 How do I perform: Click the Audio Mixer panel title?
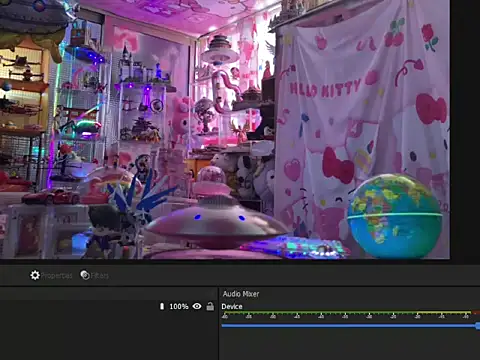241,294
